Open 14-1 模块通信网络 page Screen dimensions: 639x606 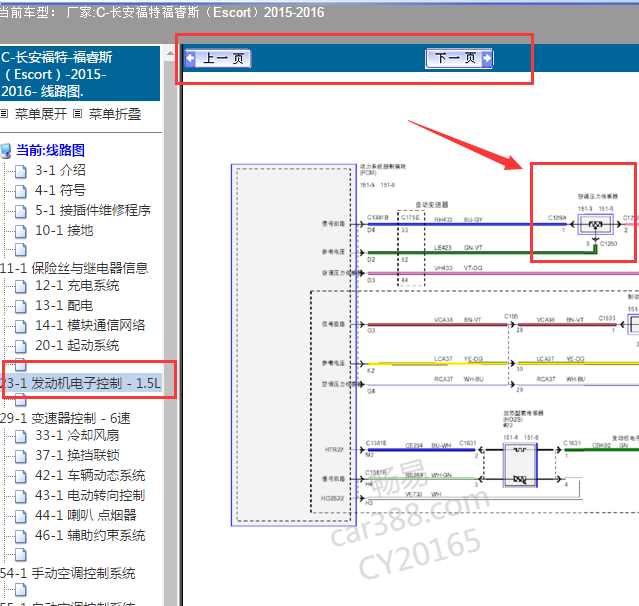tap(90, 325)
